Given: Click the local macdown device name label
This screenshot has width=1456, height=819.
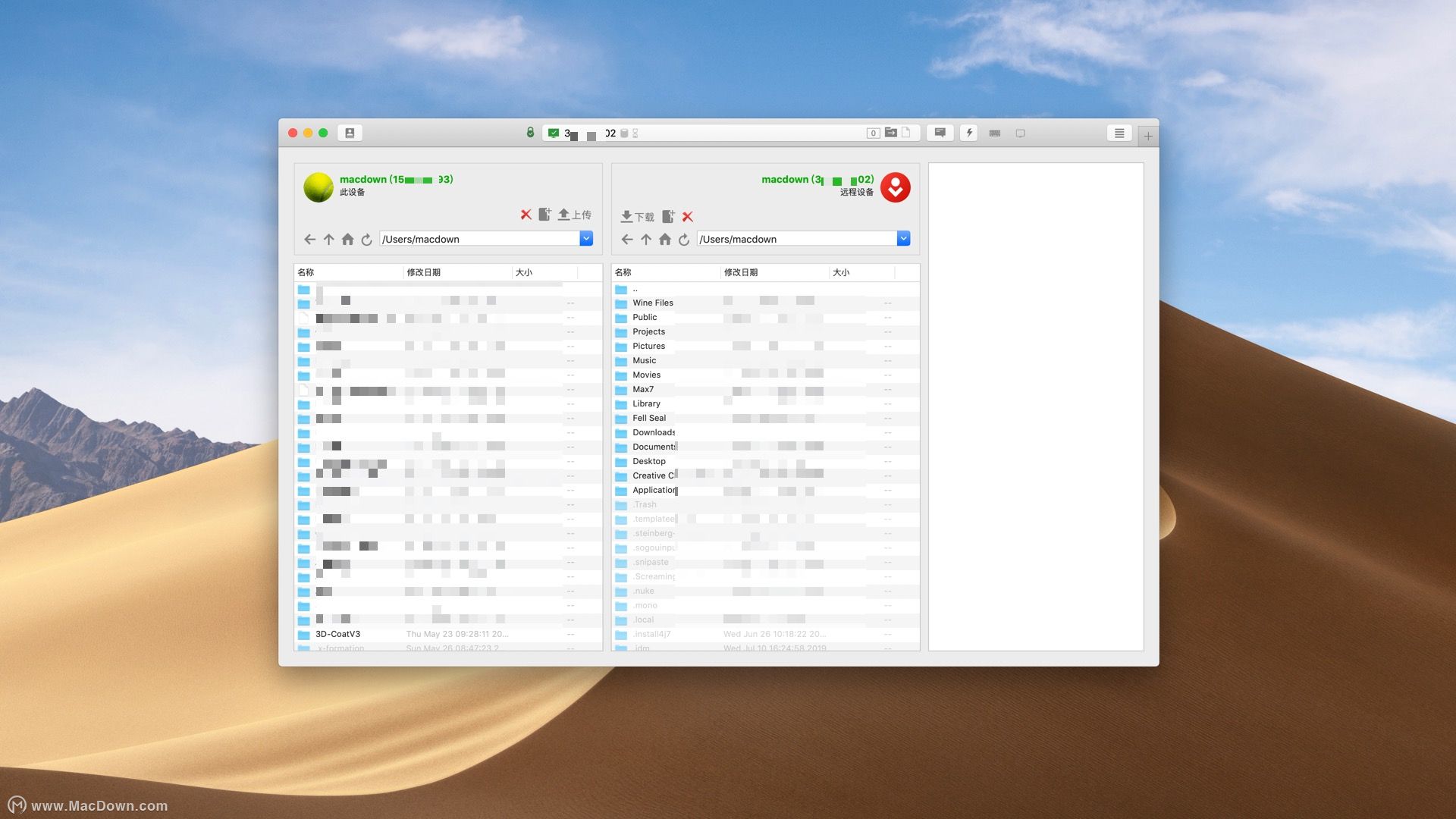Looking at the screenshot, I should coord(396,180).
